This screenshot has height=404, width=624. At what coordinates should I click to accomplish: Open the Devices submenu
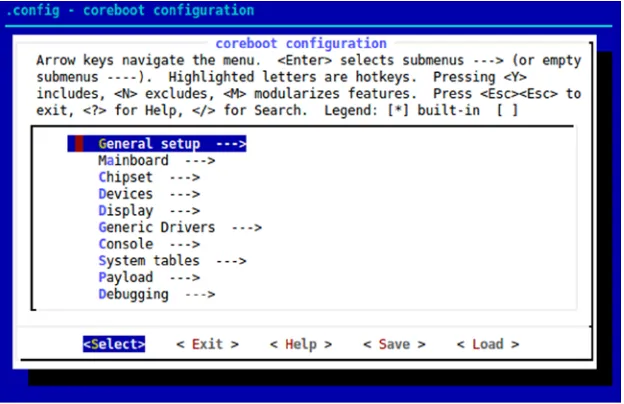click(x=149, y=194)
